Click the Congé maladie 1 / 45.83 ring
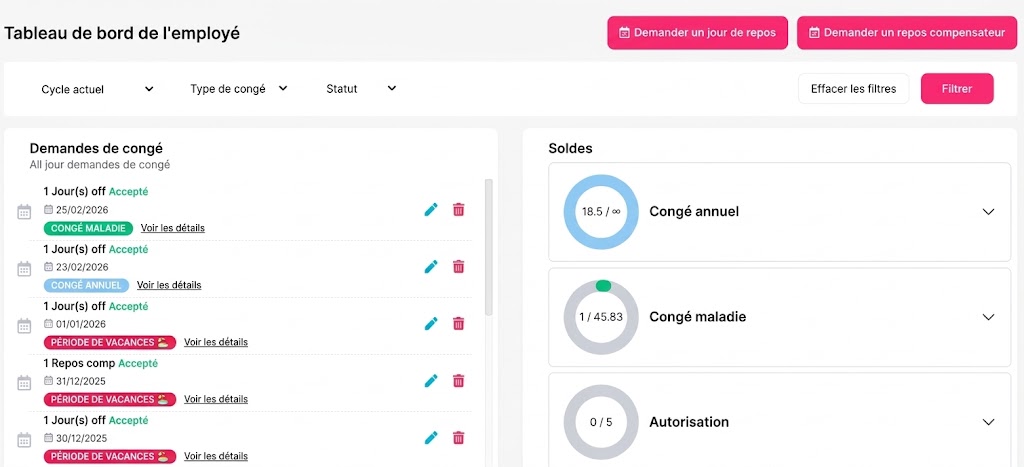 coord(601,317)
